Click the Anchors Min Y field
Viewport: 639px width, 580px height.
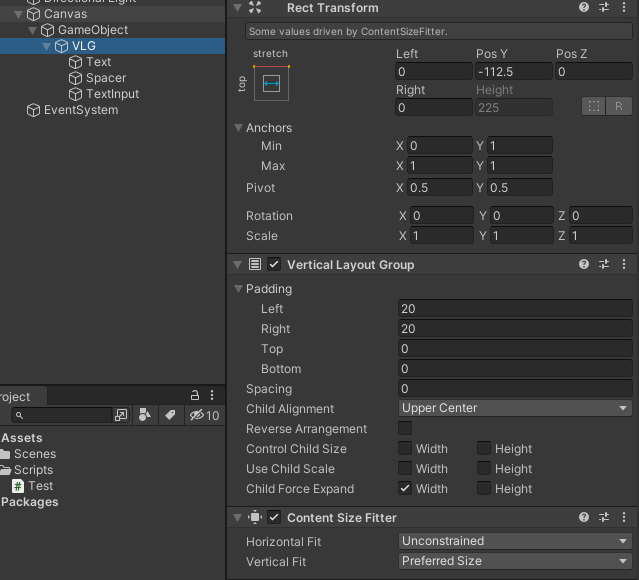520,146
